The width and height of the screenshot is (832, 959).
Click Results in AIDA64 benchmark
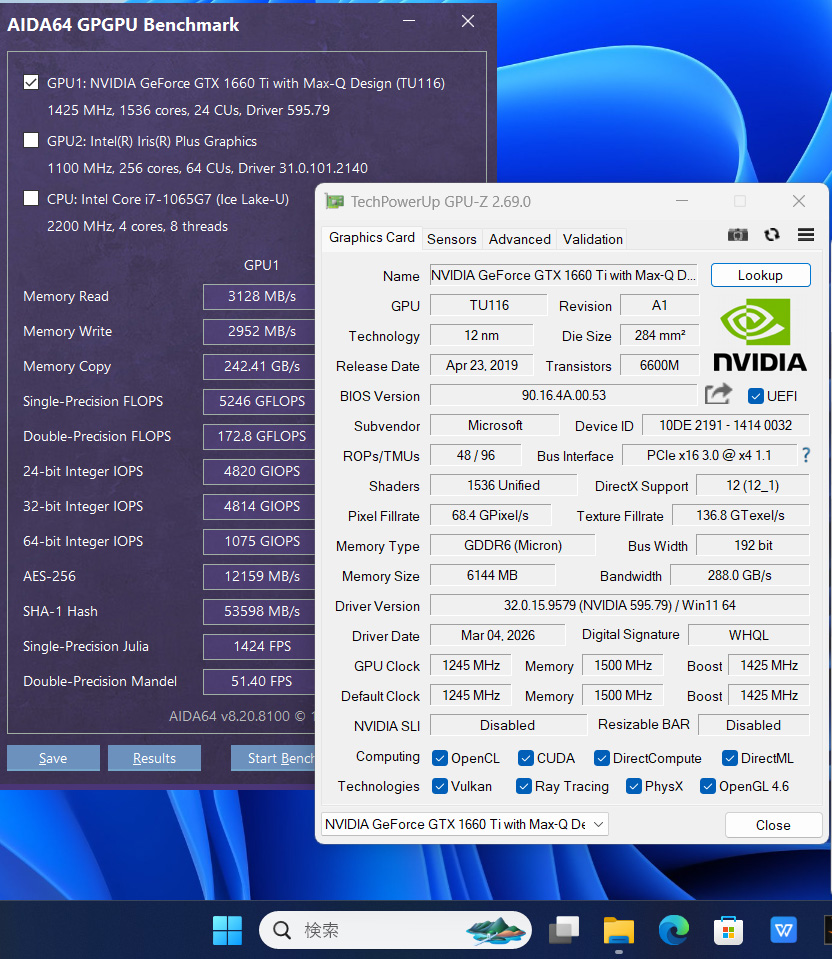click(154, 758)
